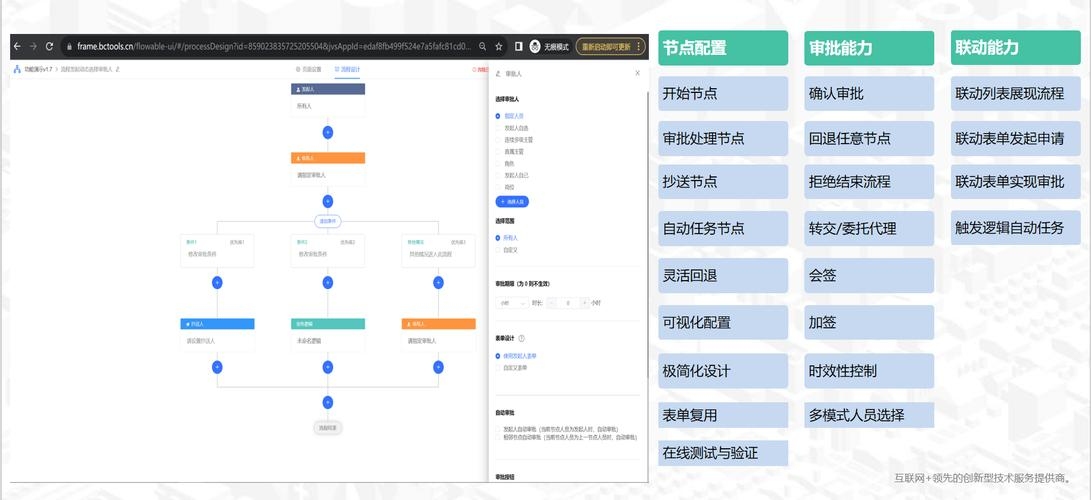Open the 条件1 condition card
The width and height of the screenshot is (1091, 500).
point(217,250)
